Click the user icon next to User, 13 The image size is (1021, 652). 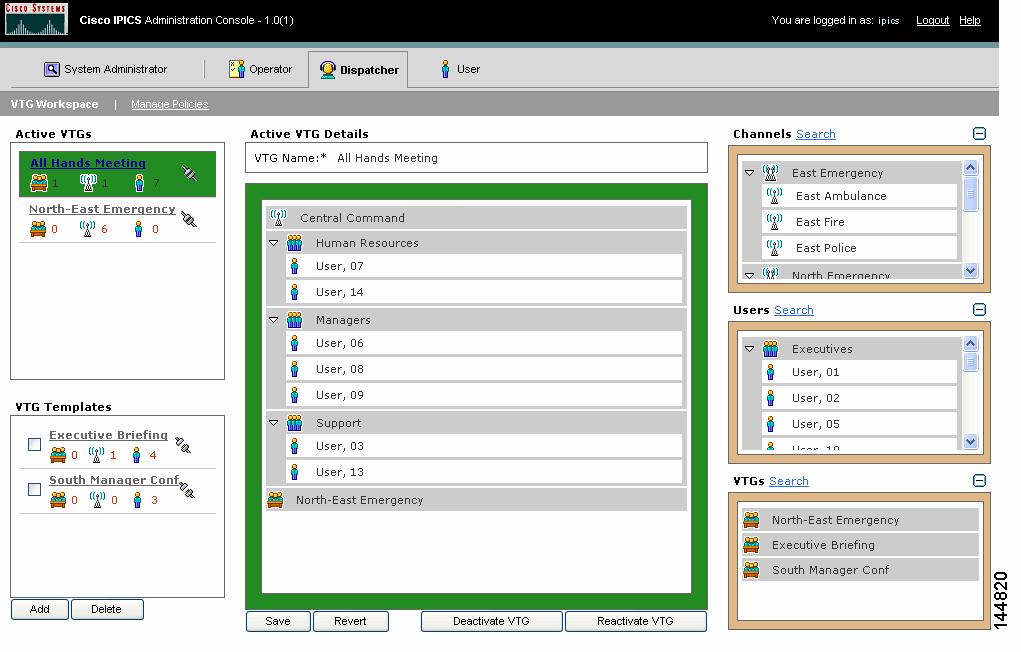click(x=294, y=472)
